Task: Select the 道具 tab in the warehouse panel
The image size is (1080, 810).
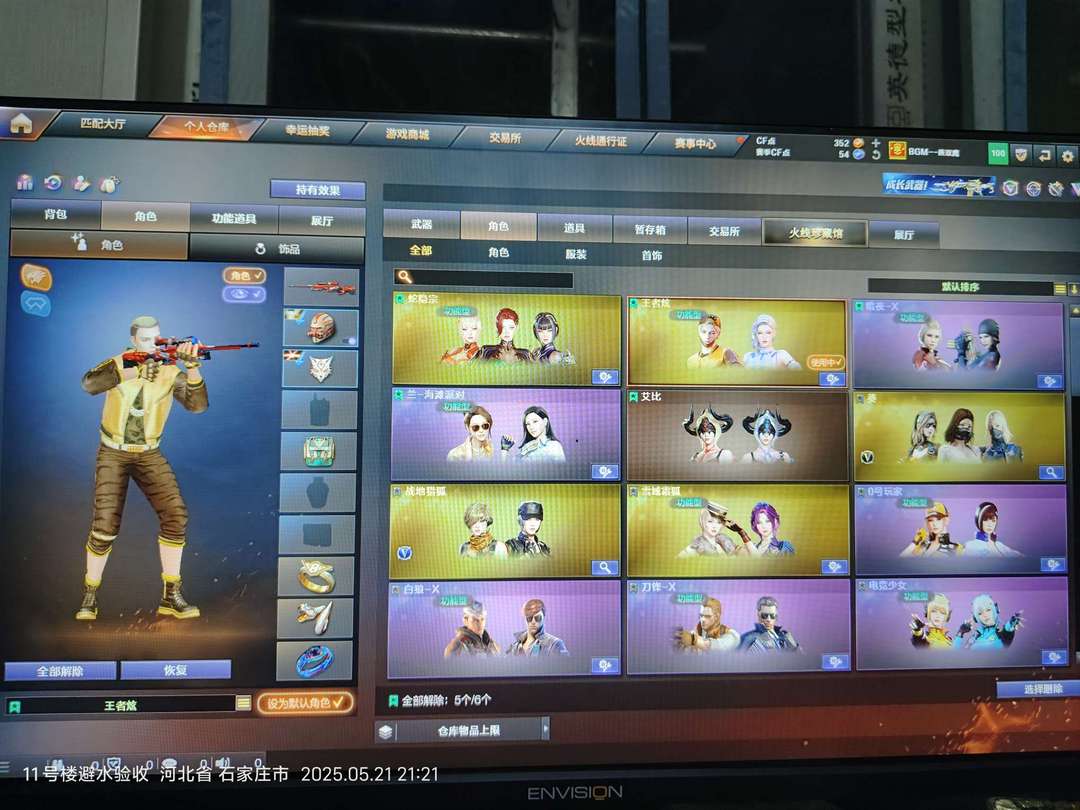Action: click(x=574, y=228)
